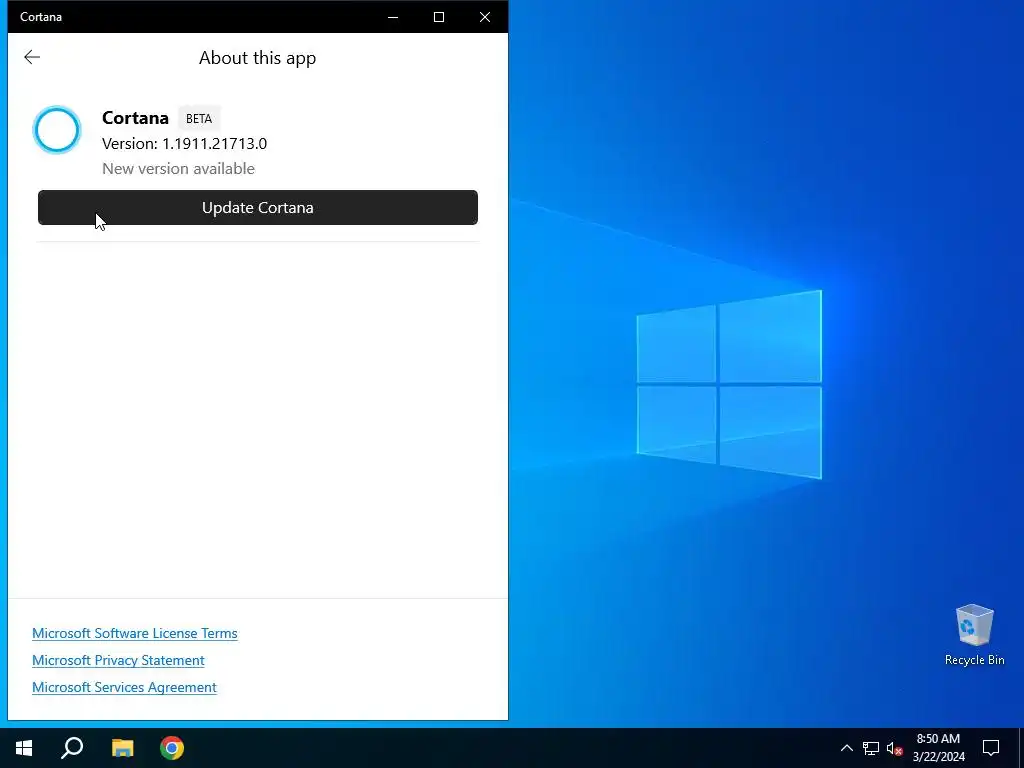Image resolution: width=1024 pixels, height=768 pixels.
Task: Minimize the Cortana window
Action: point(393,17)
